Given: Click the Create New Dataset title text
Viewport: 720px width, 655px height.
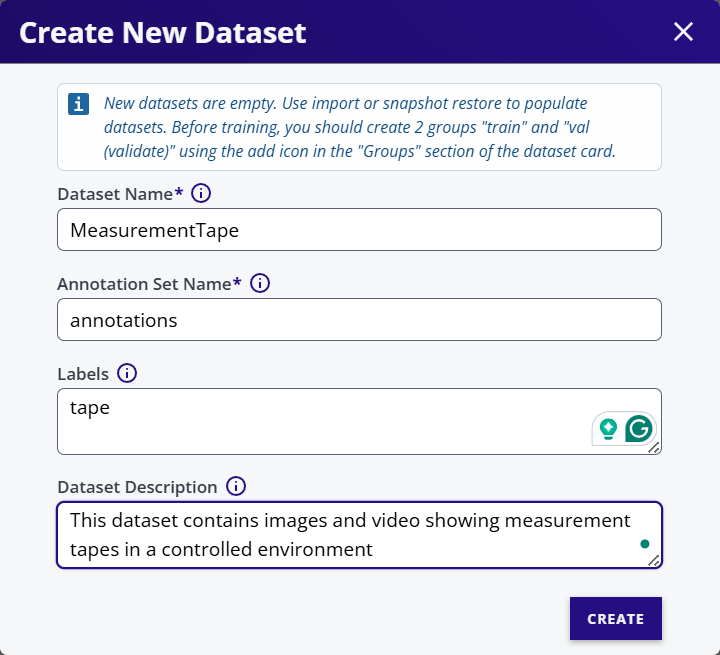Looking at the screenshot, I should (x=163, y=33).
